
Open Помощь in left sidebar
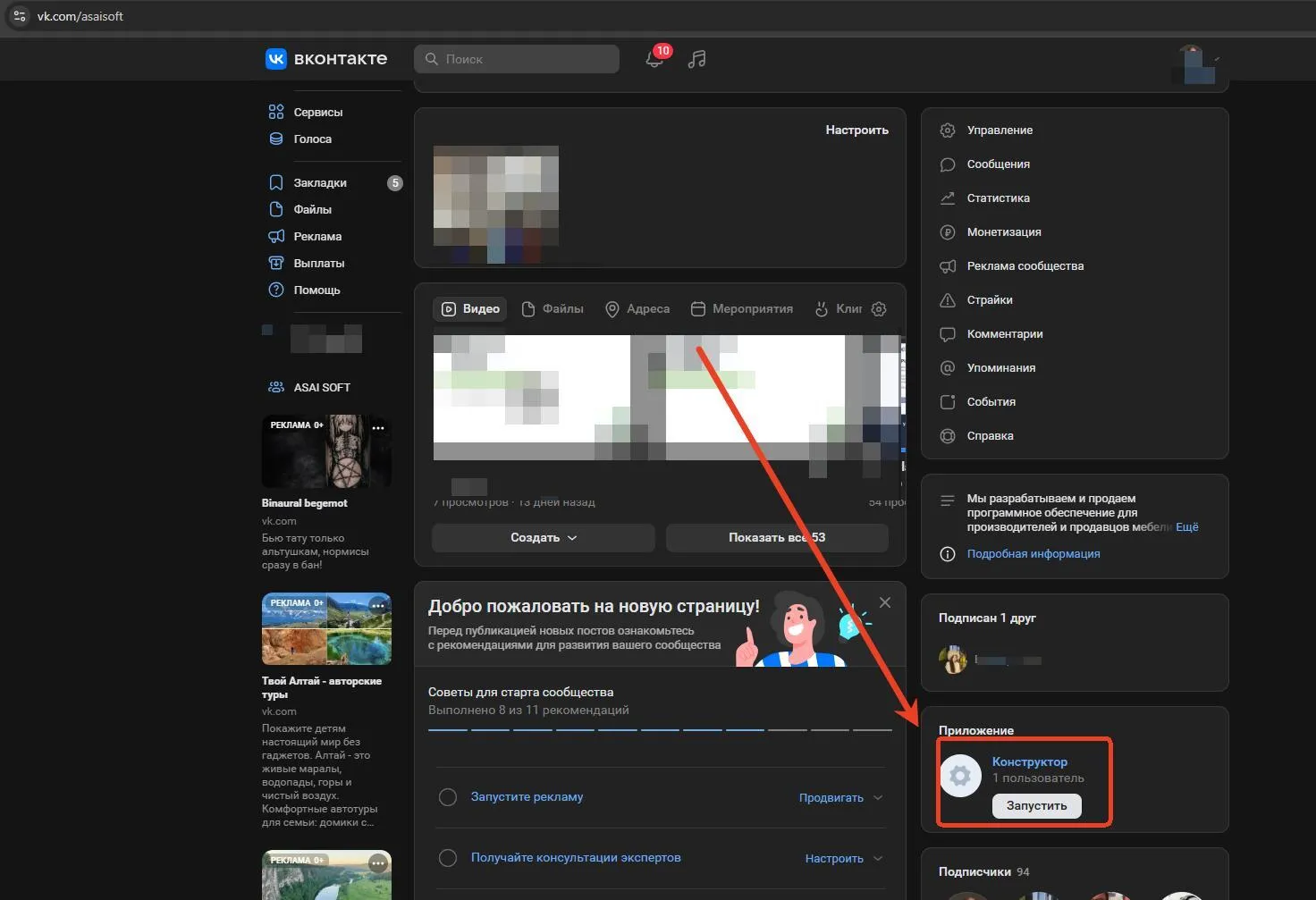click(x=305, y=290)
